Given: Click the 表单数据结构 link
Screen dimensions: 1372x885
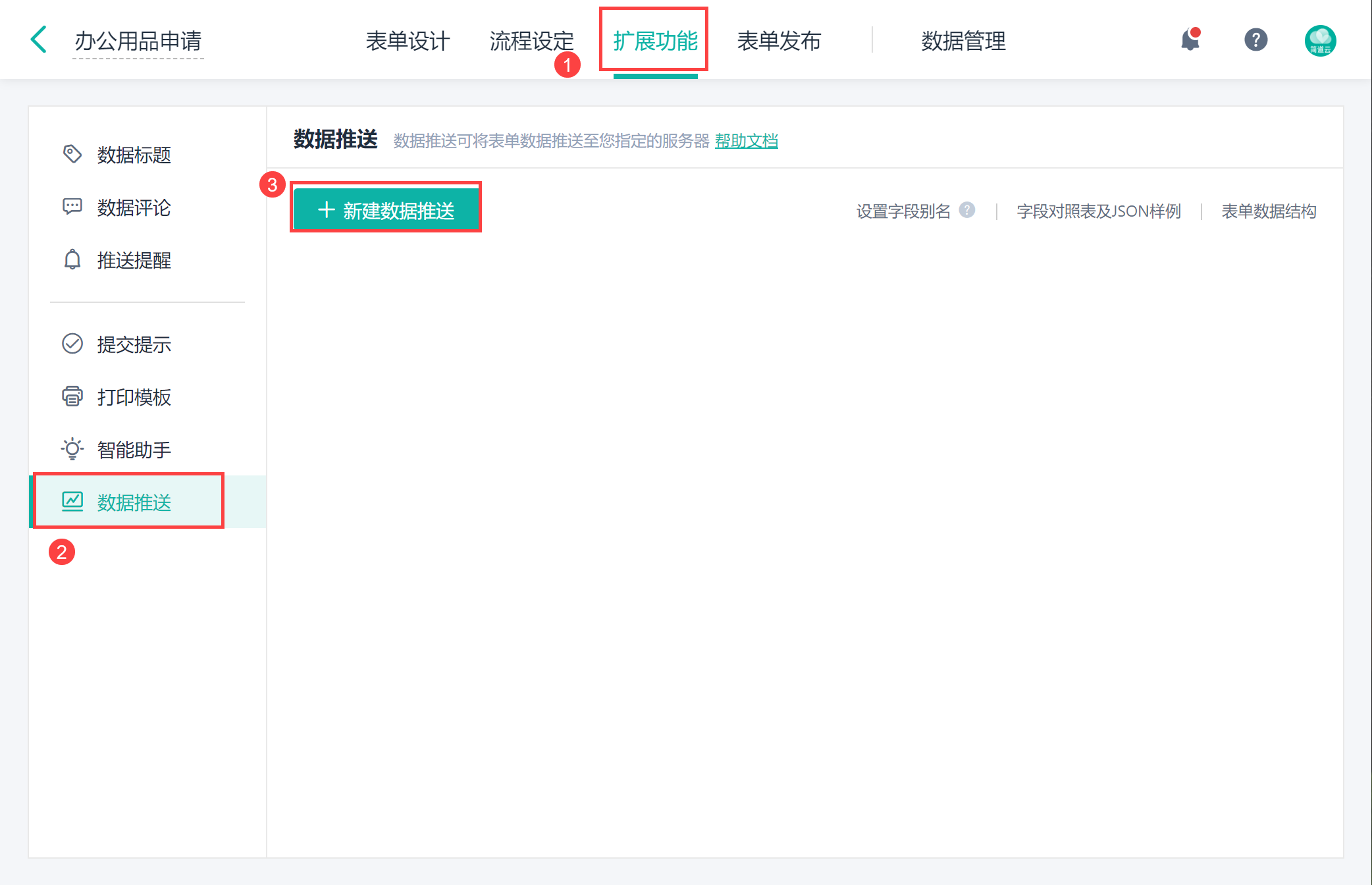Looking at the screenshot, I should [x=1269, y=211].
